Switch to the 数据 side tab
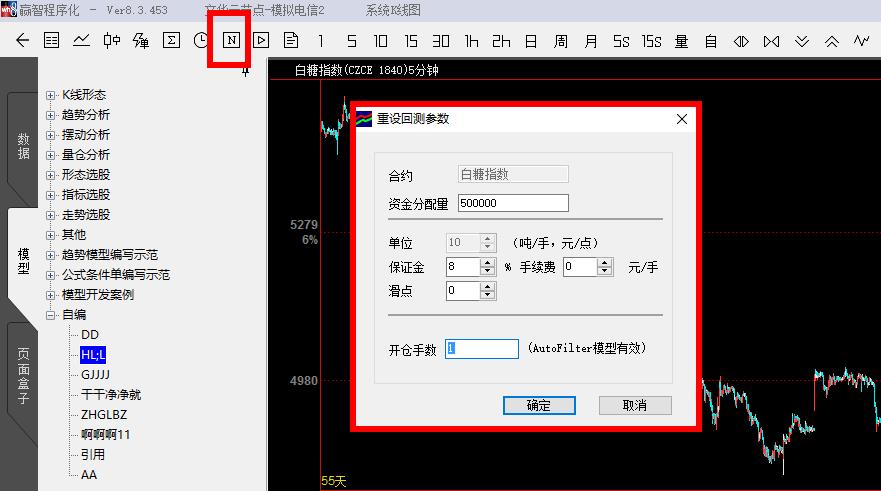881x491 pixels. click(x=23, y=147)
